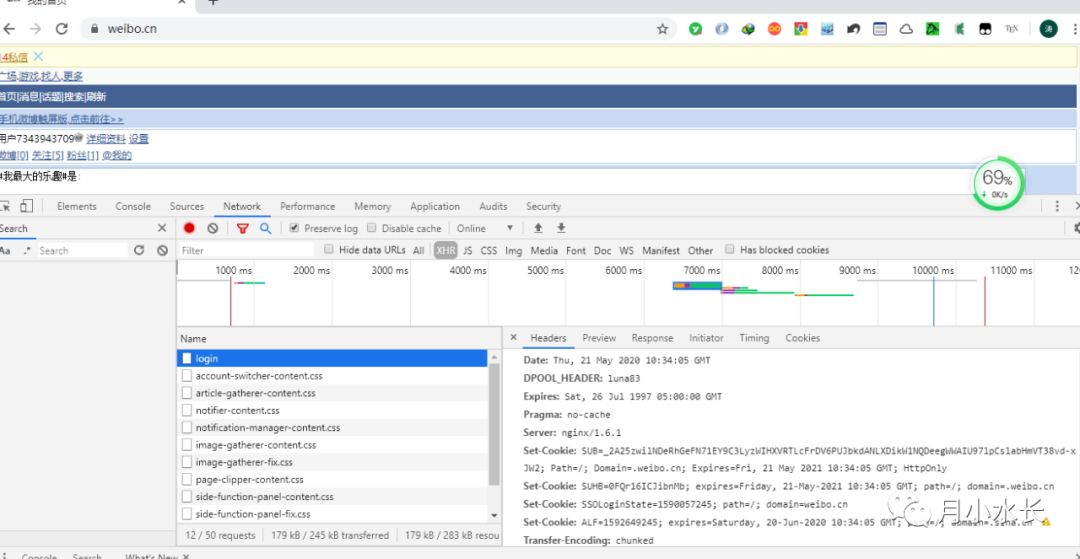Open the green checkmark extension icon
Viewport: 1080px width, 559px height.
696,29
